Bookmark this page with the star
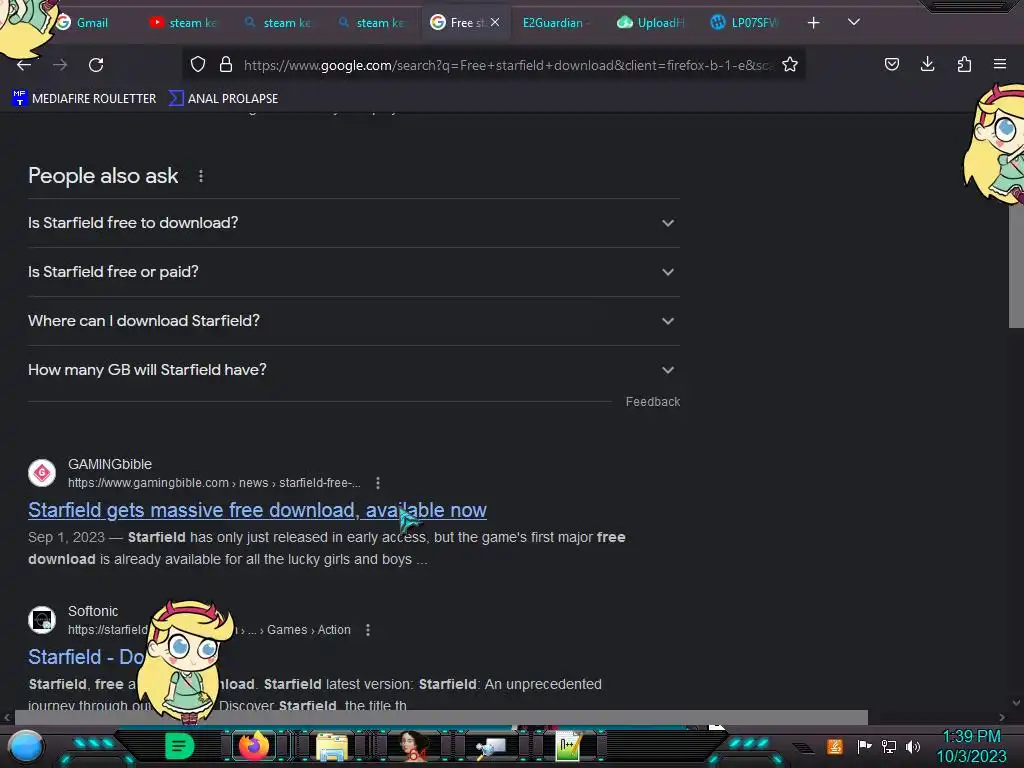This screenshot has height=768, width=1024. click(x=790, y=64)
